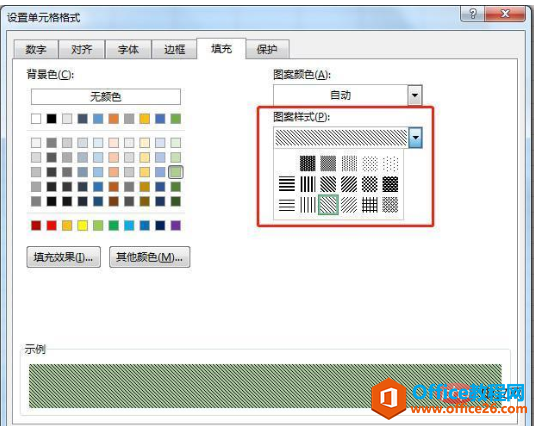The height and width of the screenshot is (426, 534).
Task: Pick the thin vertical stripe pattern
Action: coord(308,205)
